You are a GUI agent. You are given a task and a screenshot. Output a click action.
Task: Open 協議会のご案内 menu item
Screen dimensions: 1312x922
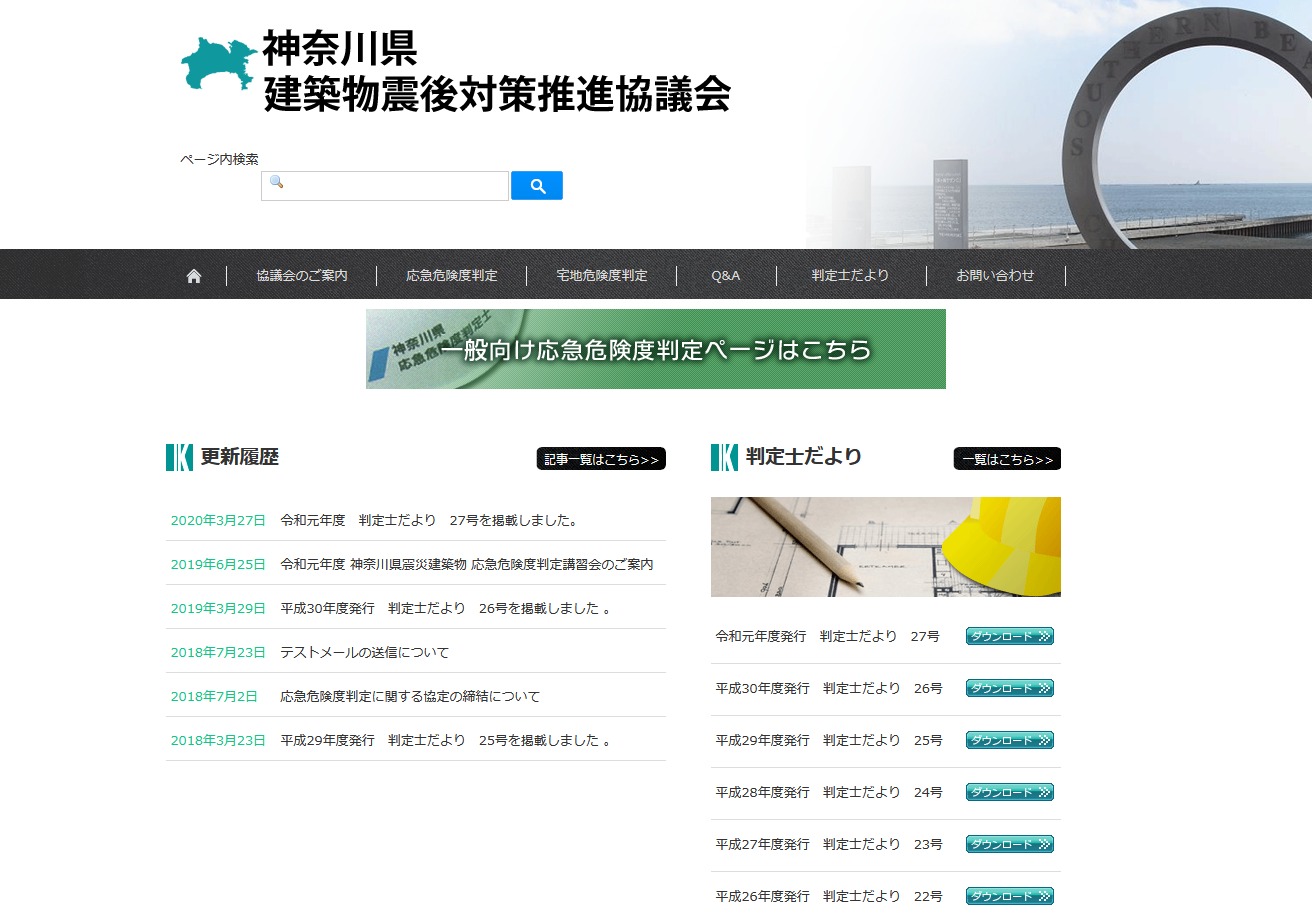(302, 276)
